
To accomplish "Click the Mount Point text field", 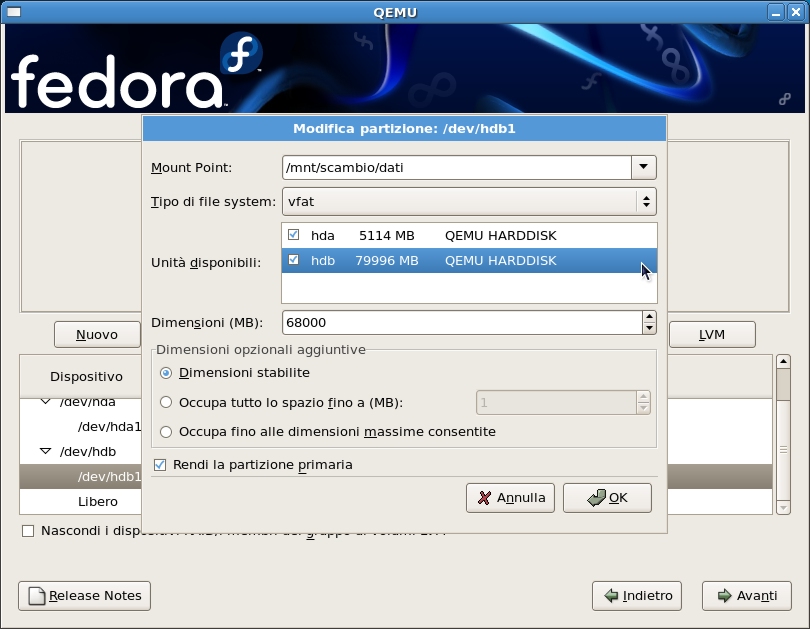I will pyautogui.click(x=457, y=167).
